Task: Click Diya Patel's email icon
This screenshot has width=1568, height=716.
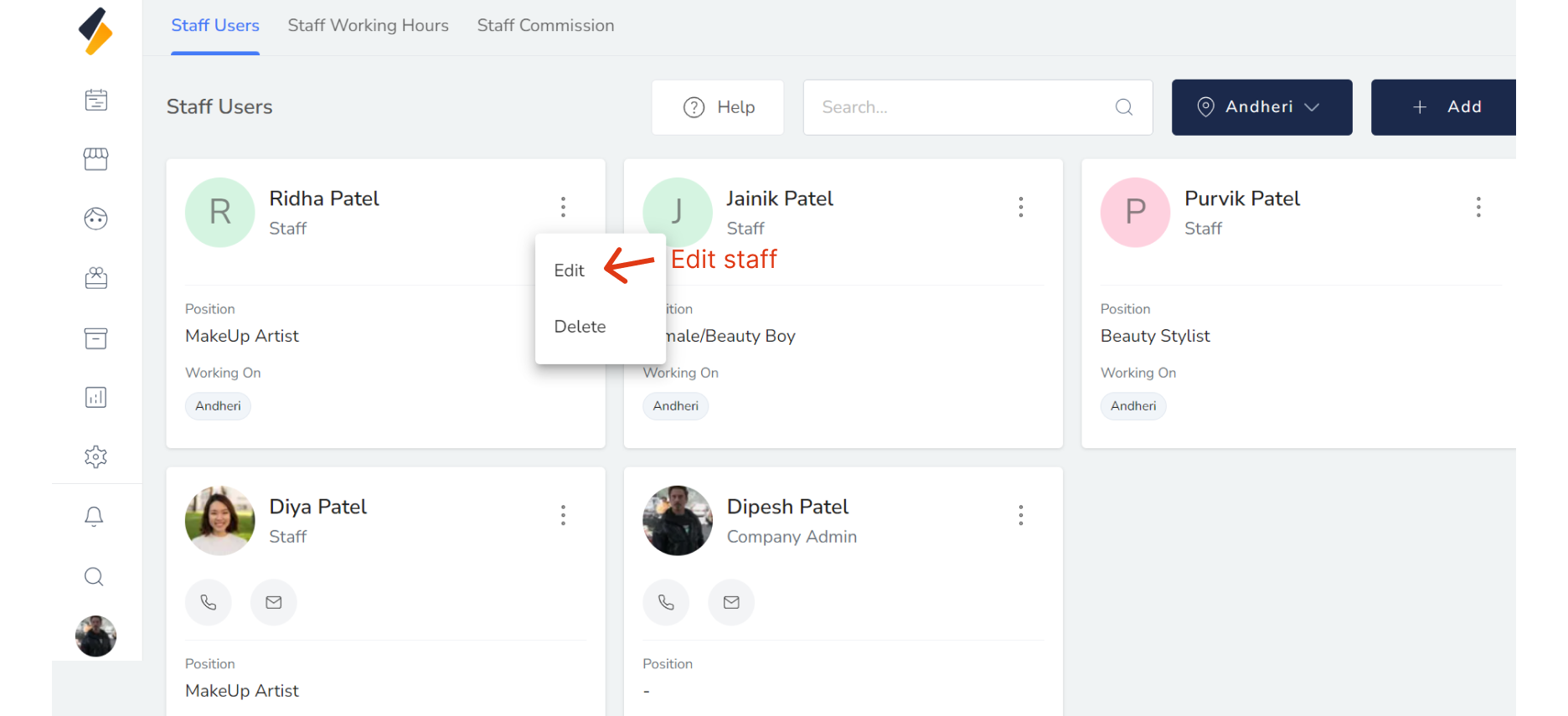Action: [274, 602]
